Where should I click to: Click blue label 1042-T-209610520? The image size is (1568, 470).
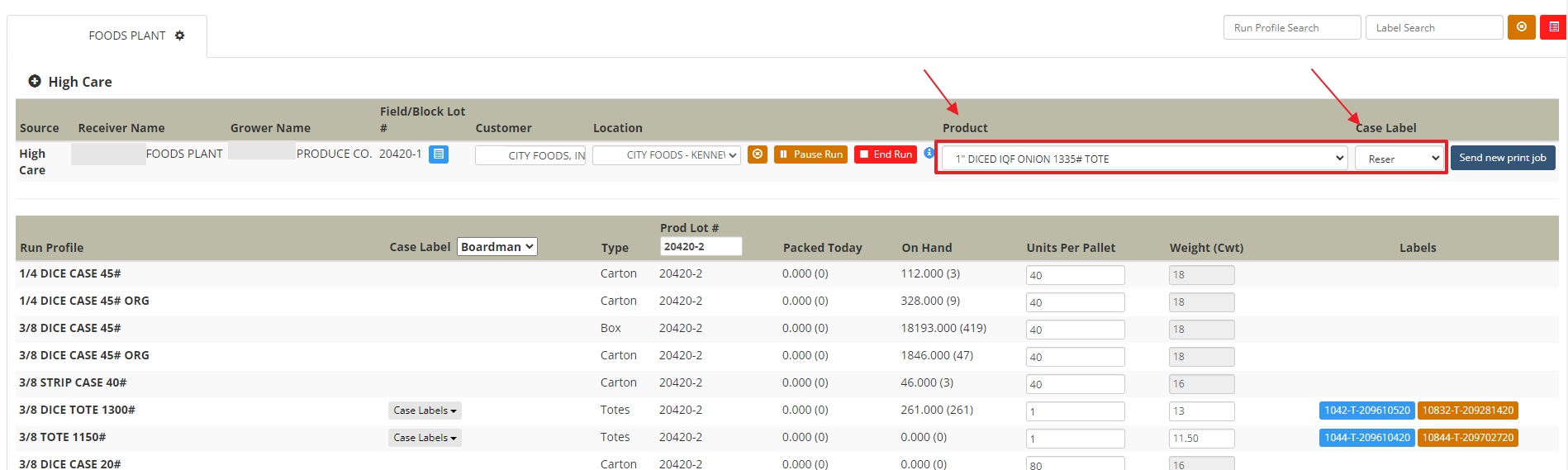[1366, 411]
